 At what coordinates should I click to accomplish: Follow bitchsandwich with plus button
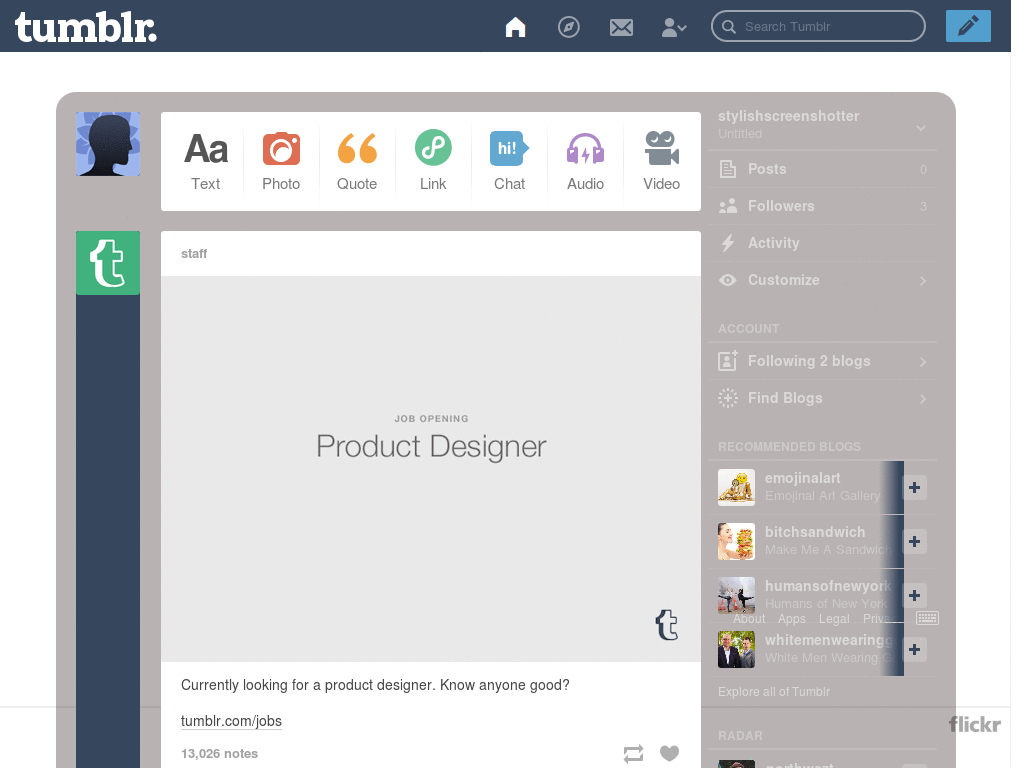click(914, 541)
